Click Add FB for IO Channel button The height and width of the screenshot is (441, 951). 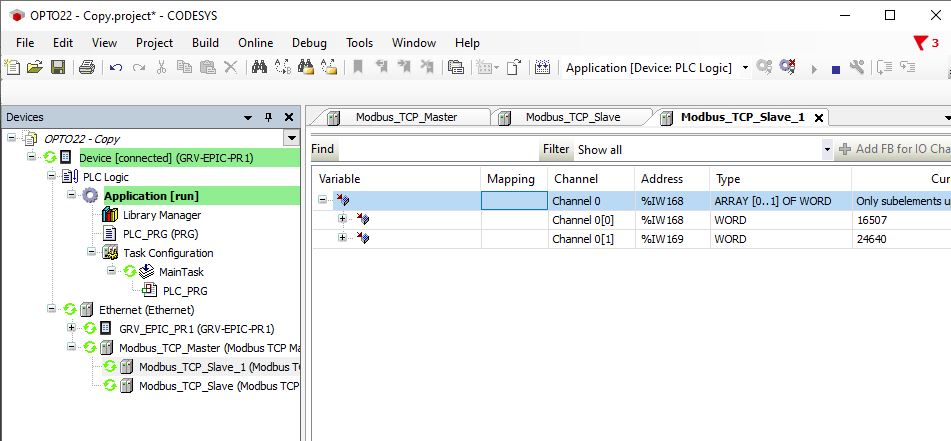(x=895, y=149)
